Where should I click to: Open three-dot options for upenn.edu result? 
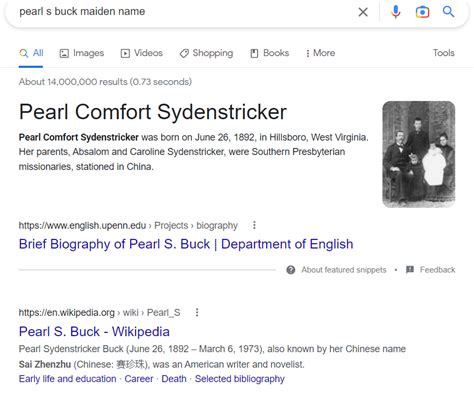pyautogui.click(x=254, y=225)
